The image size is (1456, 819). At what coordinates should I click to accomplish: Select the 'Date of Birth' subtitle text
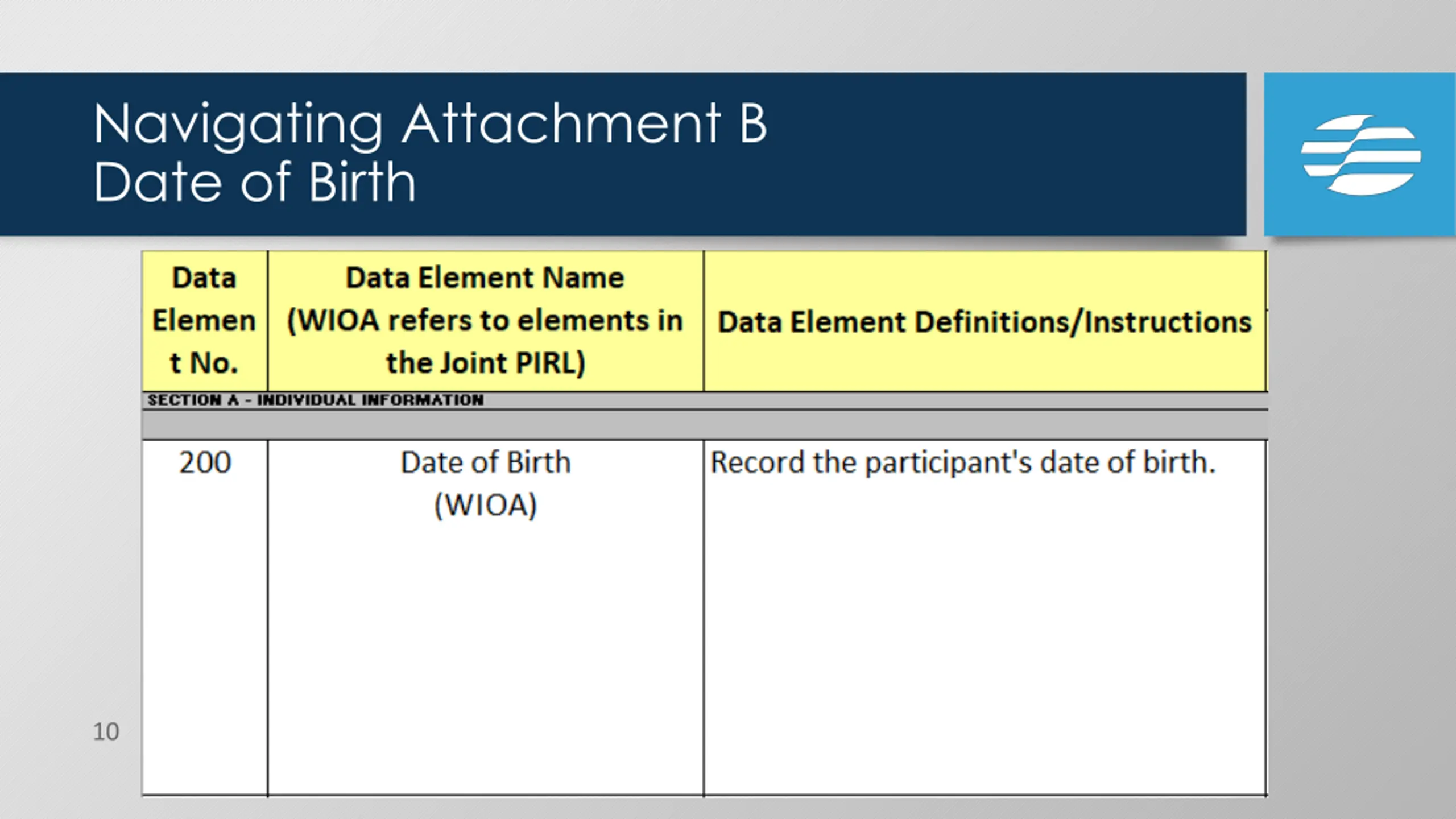[255, 182]
